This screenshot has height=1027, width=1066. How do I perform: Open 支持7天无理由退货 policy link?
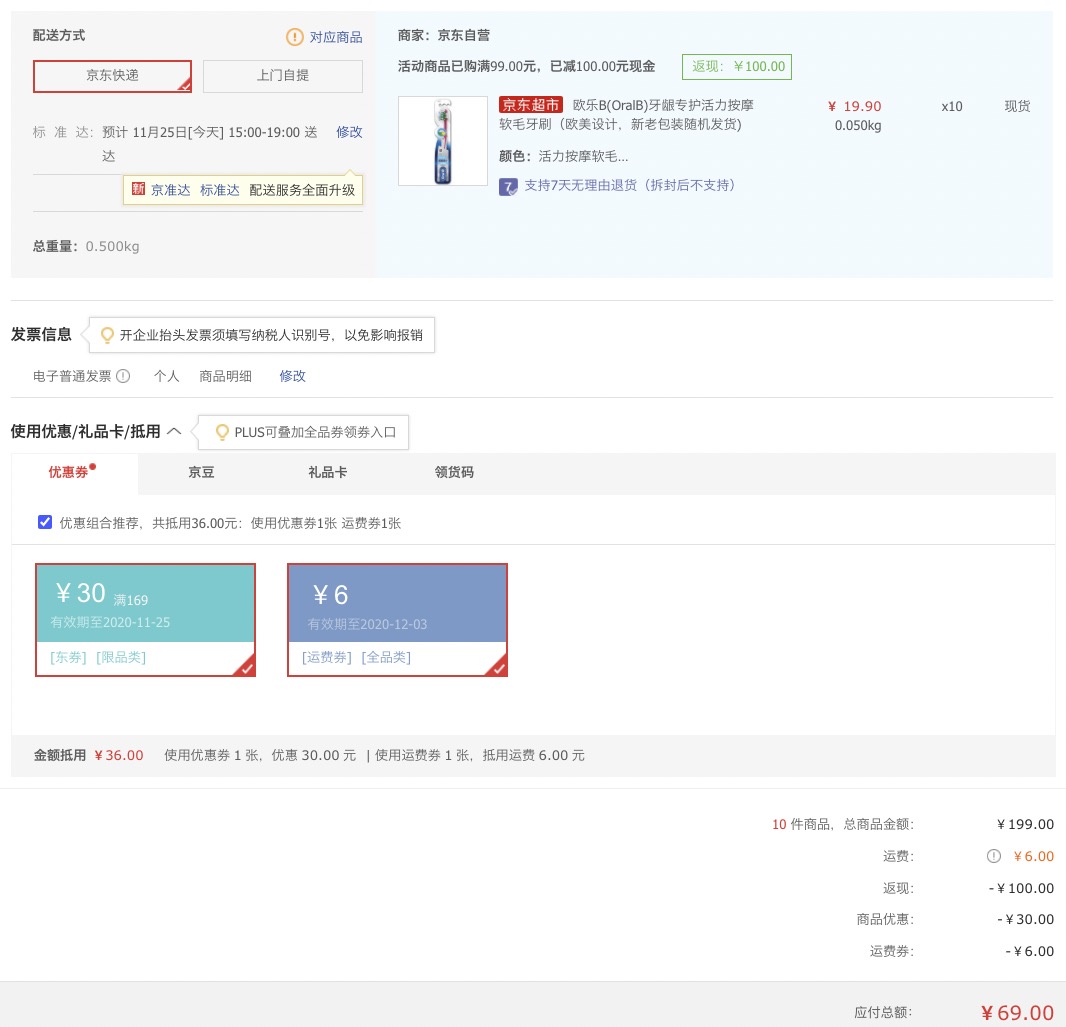(630, 186)
